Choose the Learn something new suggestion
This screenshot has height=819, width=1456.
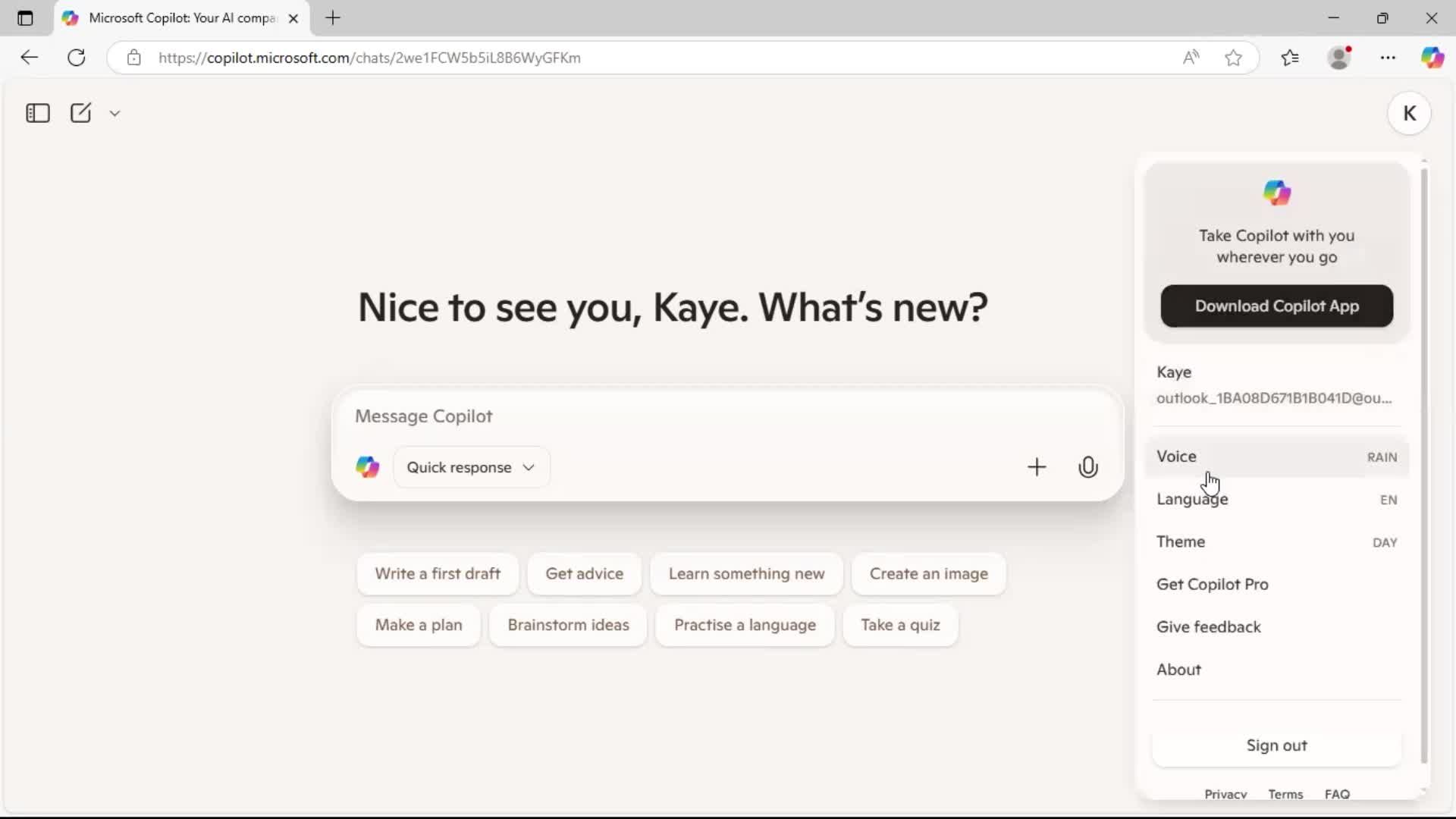click(x=746, y=574)
